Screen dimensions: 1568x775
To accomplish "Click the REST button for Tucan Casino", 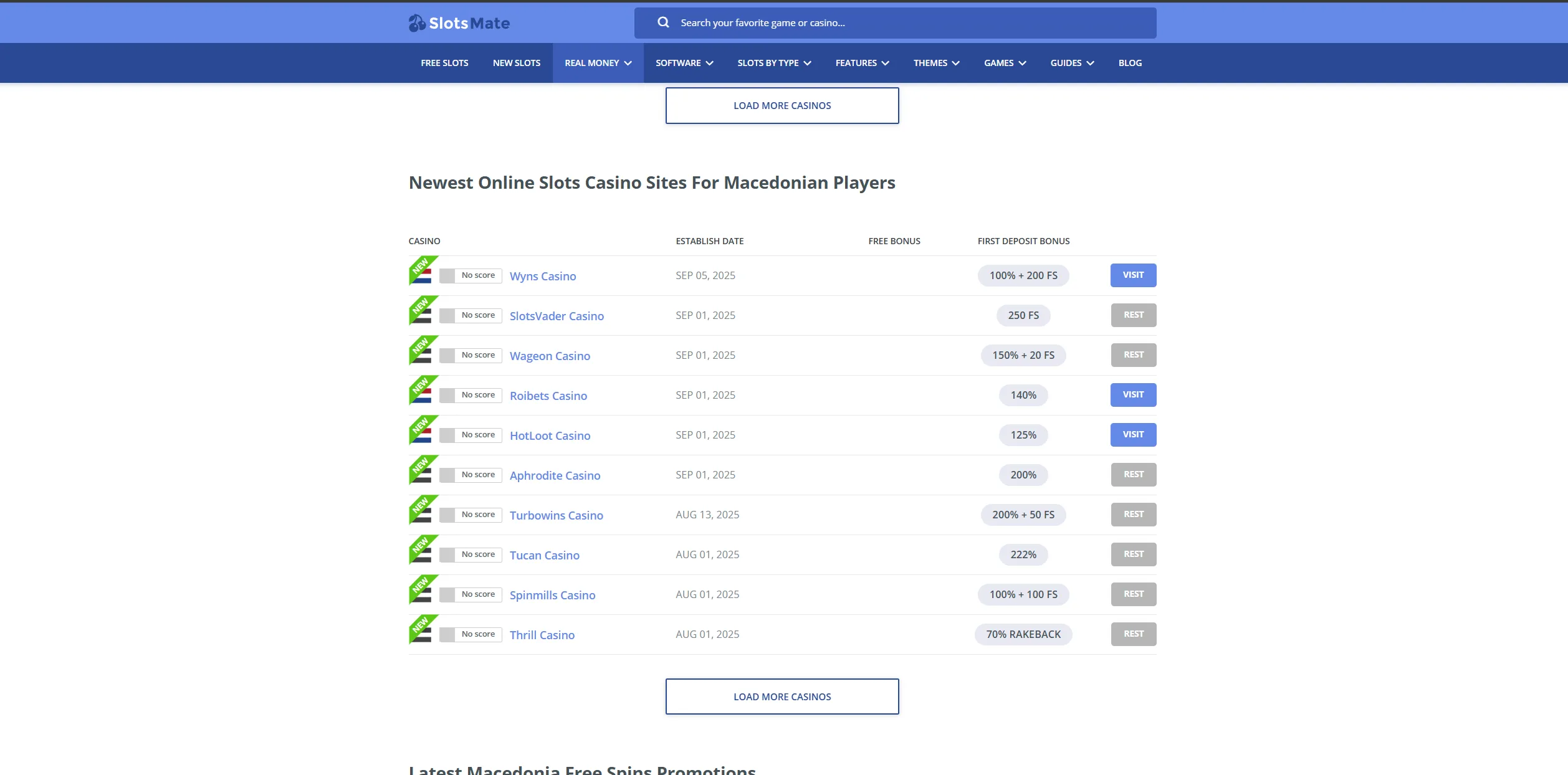I will click(1134, 554).
